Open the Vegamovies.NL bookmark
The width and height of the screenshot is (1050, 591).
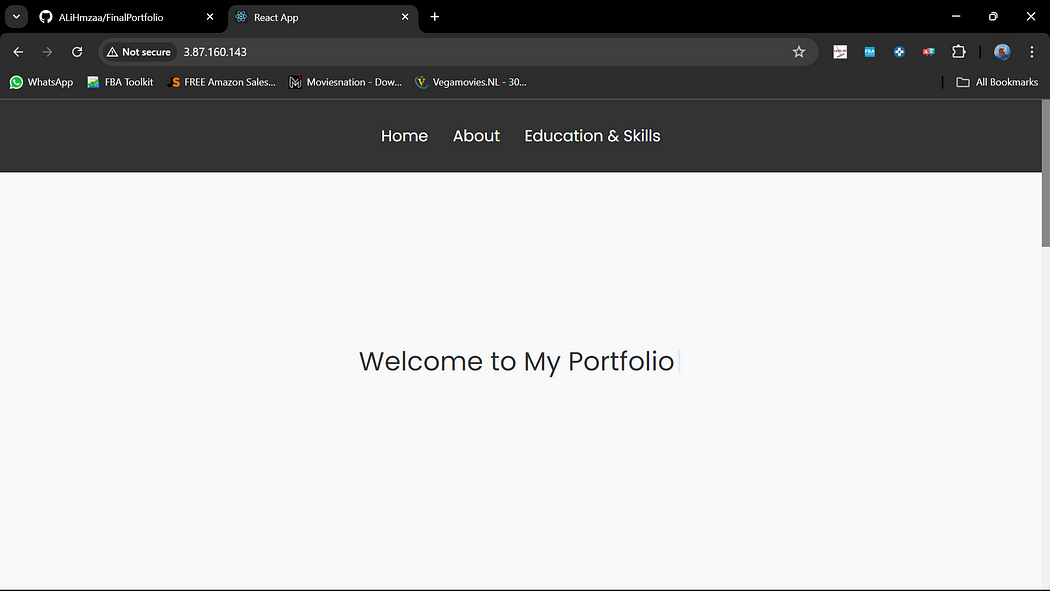coord(471,82)
